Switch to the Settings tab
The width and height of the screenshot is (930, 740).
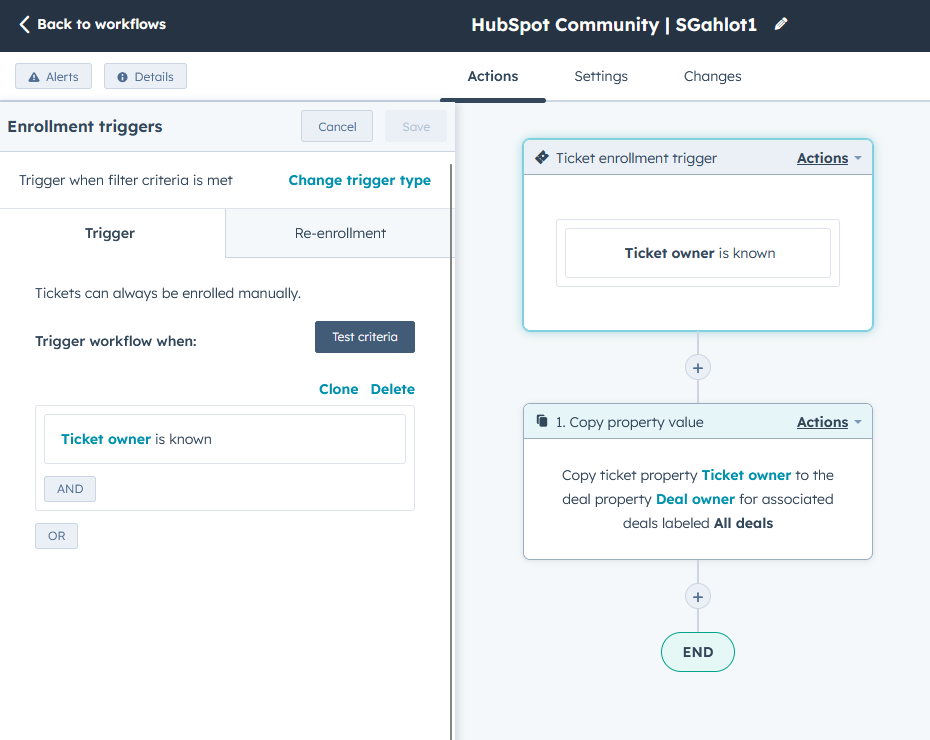[x=600, y=76]
